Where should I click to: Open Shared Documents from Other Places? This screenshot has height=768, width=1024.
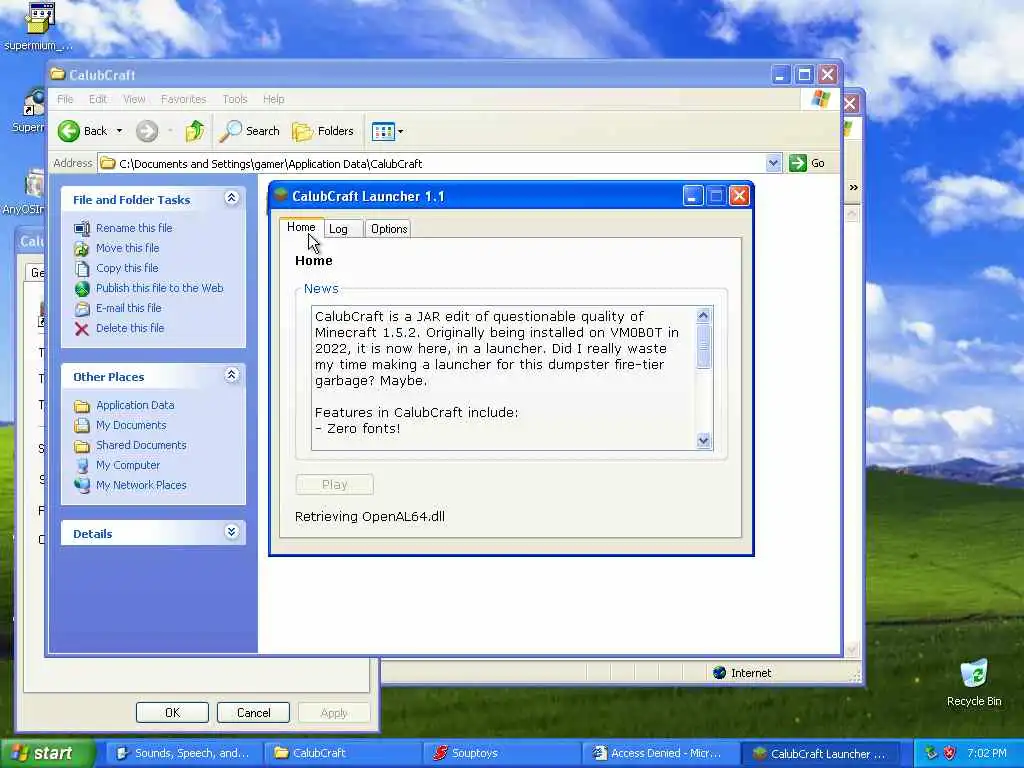[141, 445]
